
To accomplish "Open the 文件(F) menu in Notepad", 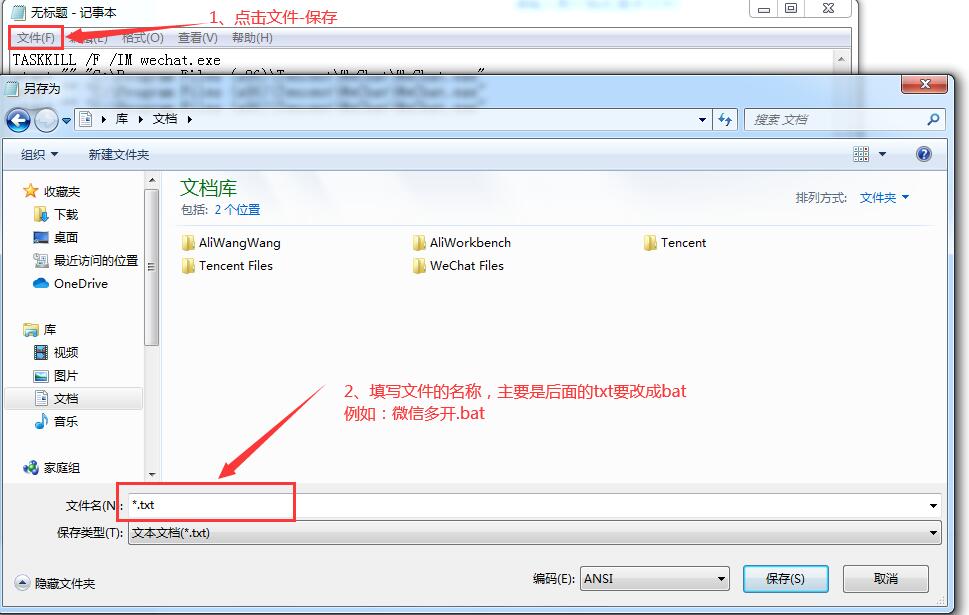I will tap(36, 38).
